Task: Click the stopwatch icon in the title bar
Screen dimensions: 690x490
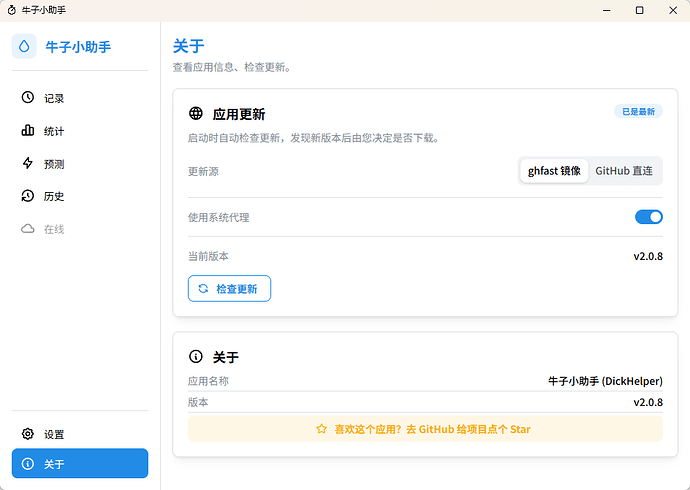Action: pyautogui.click(x=12, y=10)
